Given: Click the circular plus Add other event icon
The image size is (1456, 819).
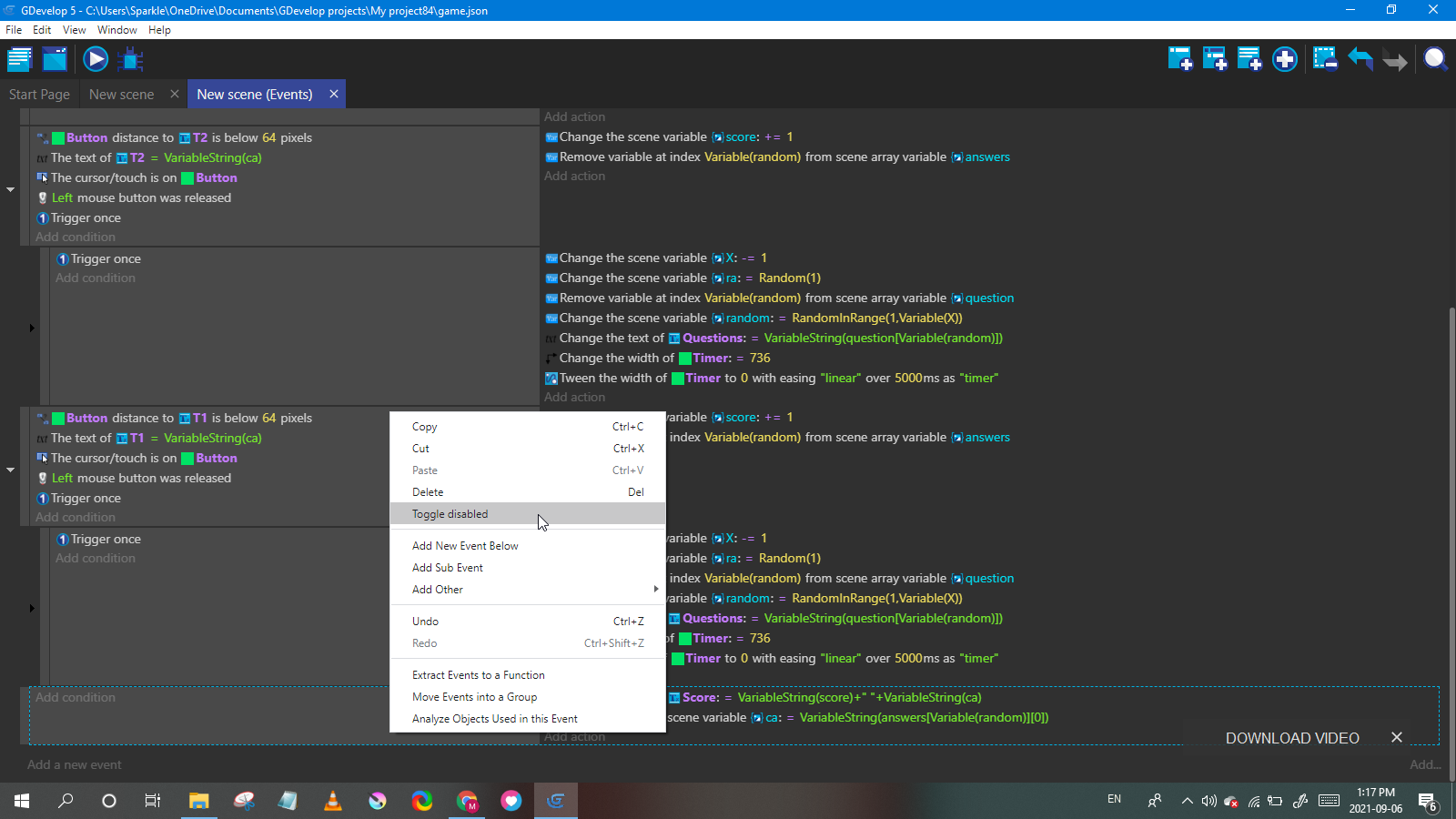Looking at the screenshot, I should click(1285, 59).
